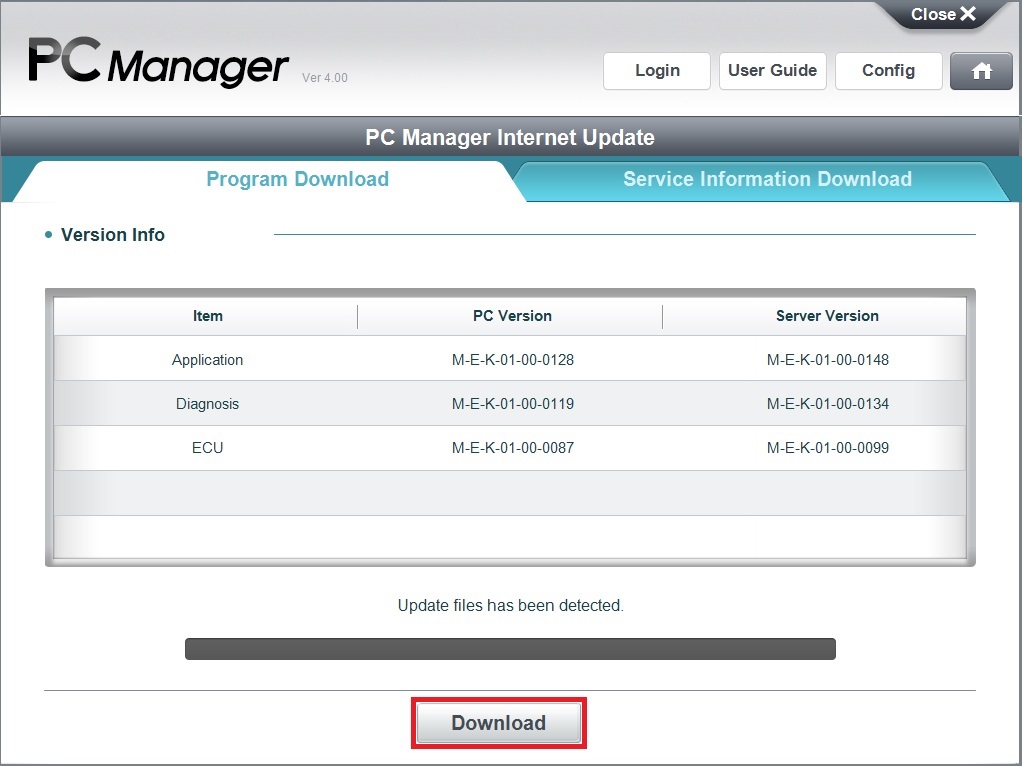Click the PC Manager logo
Screen dimensions: 1022x766
pyautogui.click(x=158, y=63)
